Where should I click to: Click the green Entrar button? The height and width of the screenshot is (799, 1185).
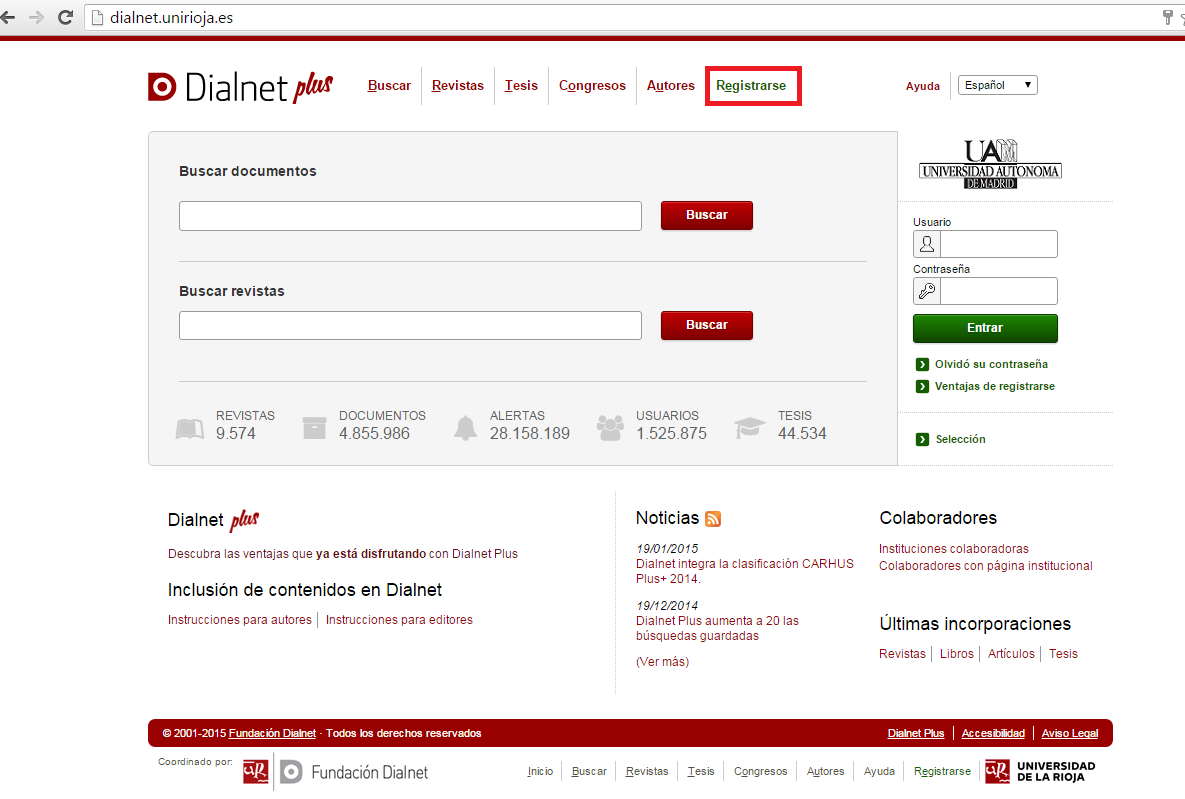point(985,328)
